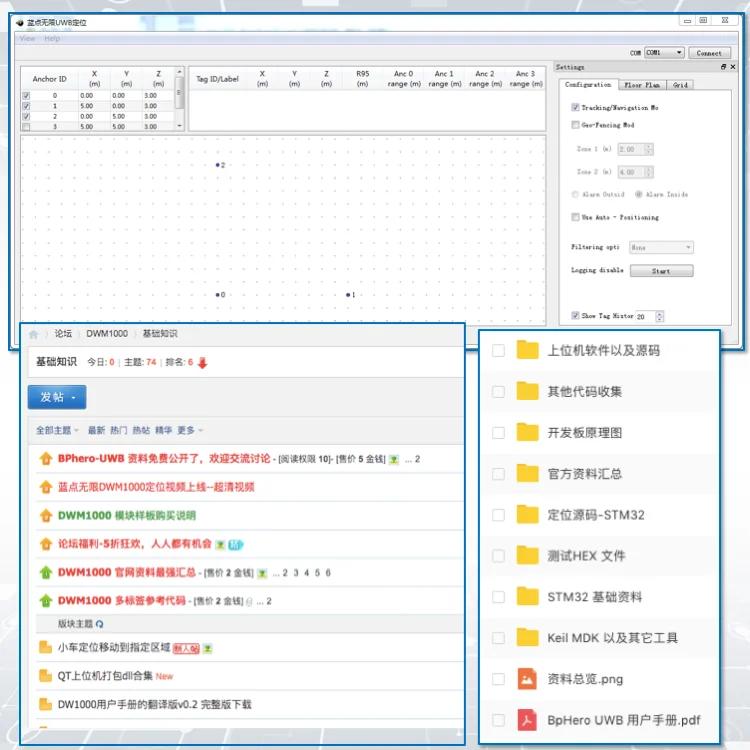750x750 pixels.
Task: Select the checkbox for BpHero UWB 用户手册.pdf
Action: click(498, 720)
